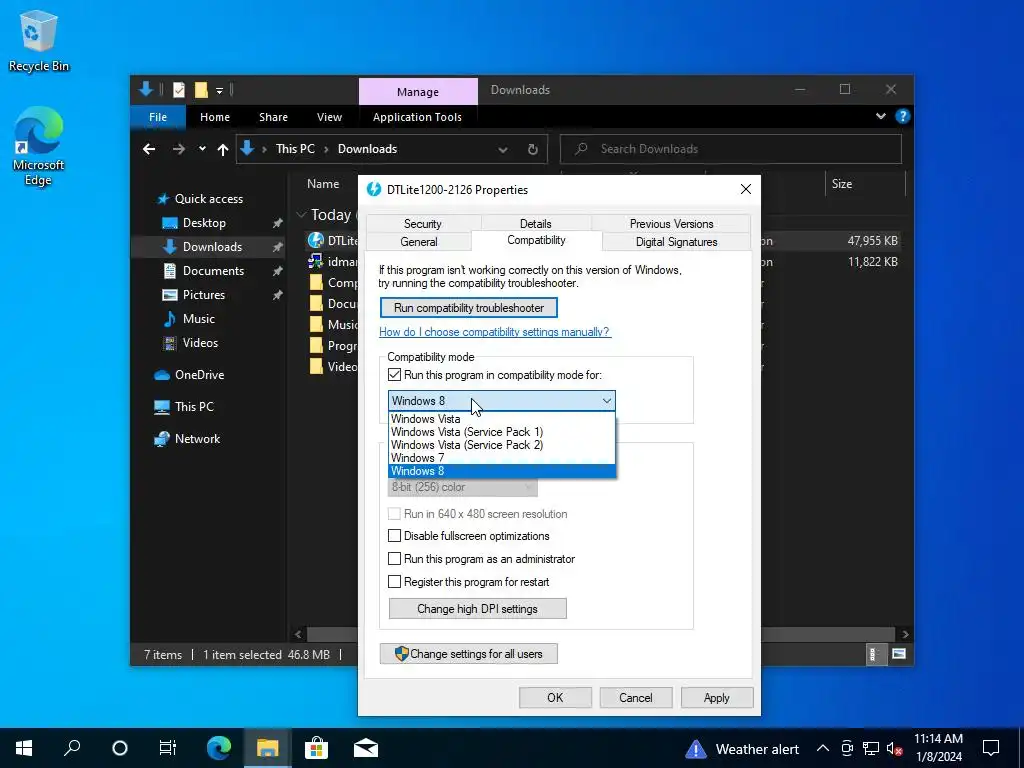Open the Windows Start menu
This screenshot has height=768, width=1024.
point(24,748)
